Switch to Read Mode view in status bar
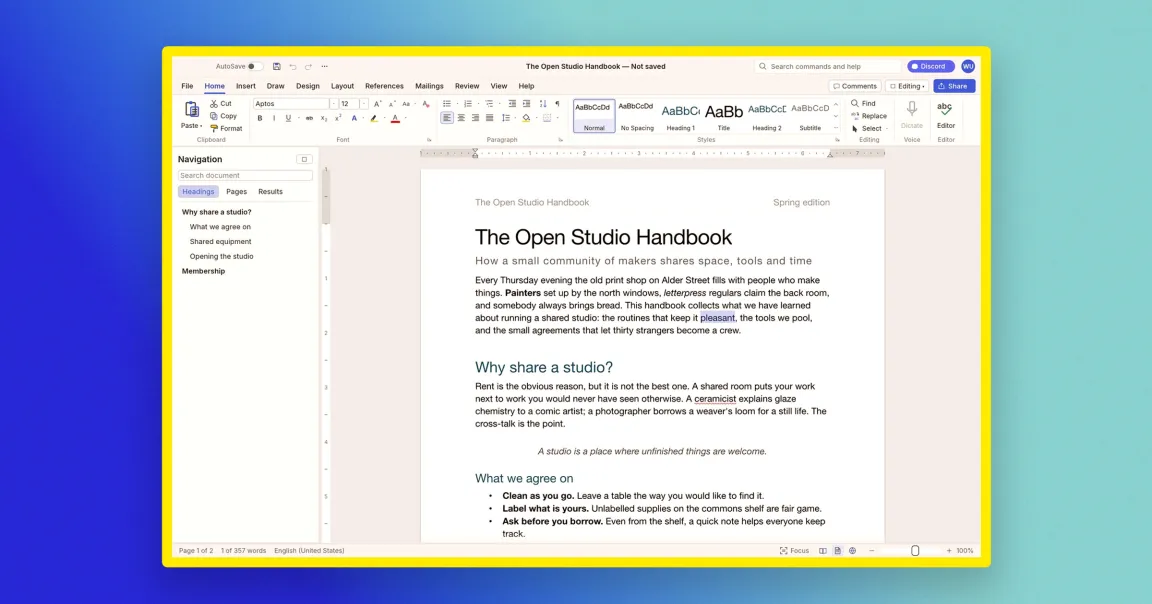Viewport: 1152px width, 604px height. [x=823, y=550]
